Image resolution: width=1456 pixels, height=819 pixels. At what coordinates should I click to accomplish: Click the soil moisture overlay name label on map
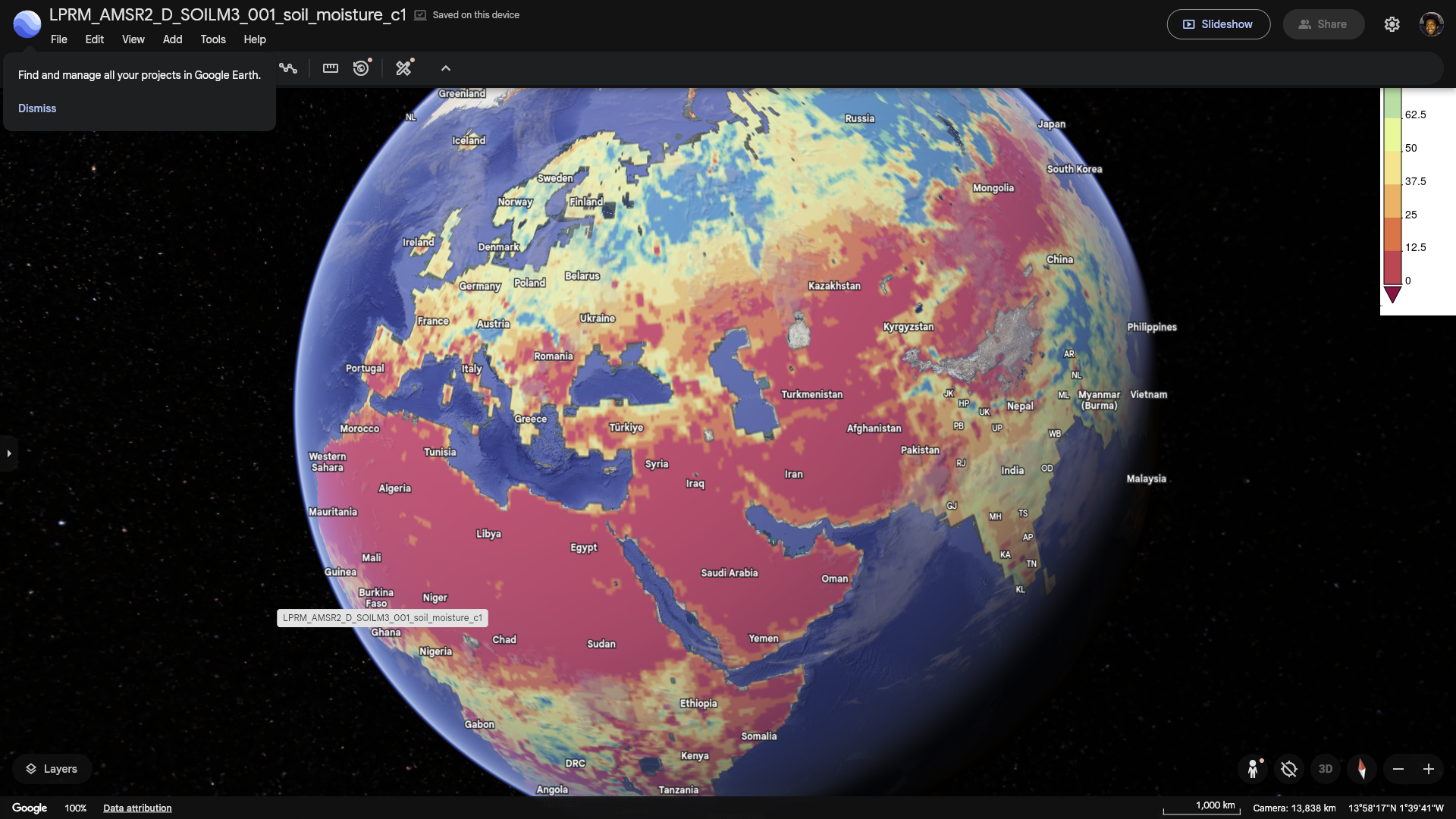point(382,618)
